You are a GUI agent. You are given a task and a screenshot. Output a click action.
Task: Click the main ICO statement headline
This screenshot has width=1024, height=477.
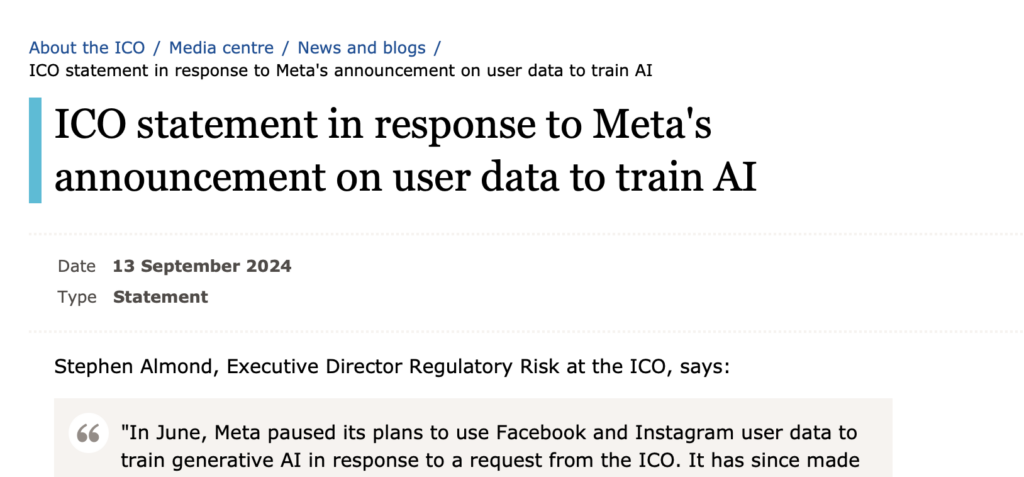pyautogui.click(x=405, y=150)
